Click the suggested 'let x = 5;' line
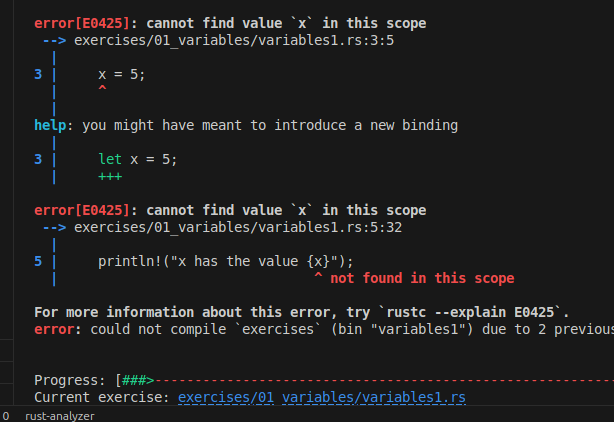Screen dimensions: 614x422 point(137,159)
